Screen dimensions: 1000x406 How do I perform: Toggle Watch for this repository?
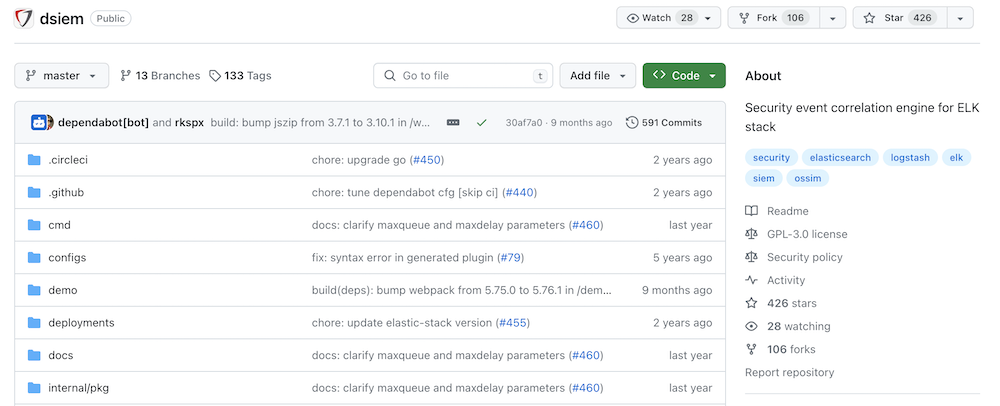click(x=659, y=18)
